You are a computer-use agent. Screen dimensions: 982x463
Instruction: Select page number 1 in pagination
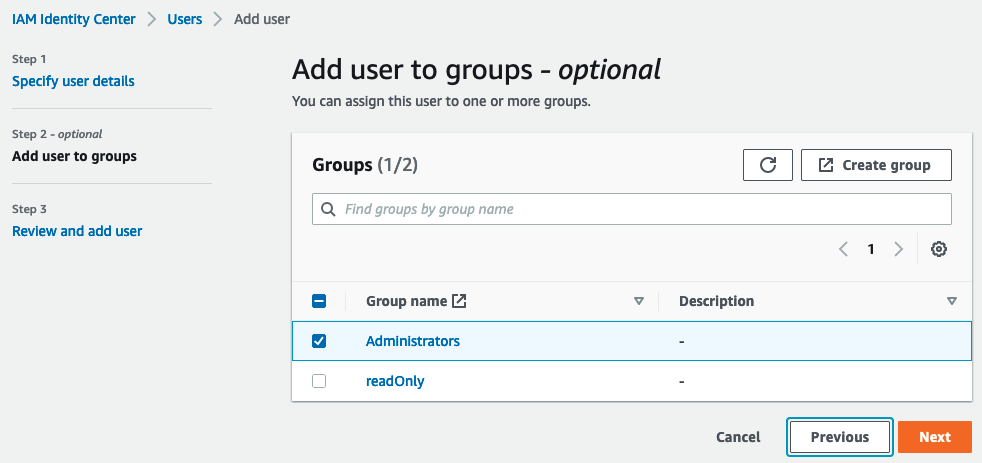point(871,249)
